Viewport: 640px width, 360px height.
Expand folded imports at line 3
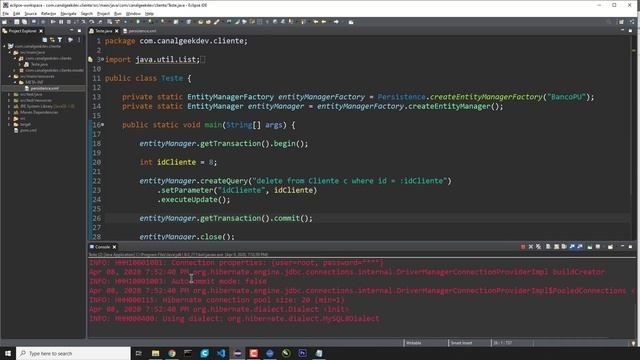point(103,60)
